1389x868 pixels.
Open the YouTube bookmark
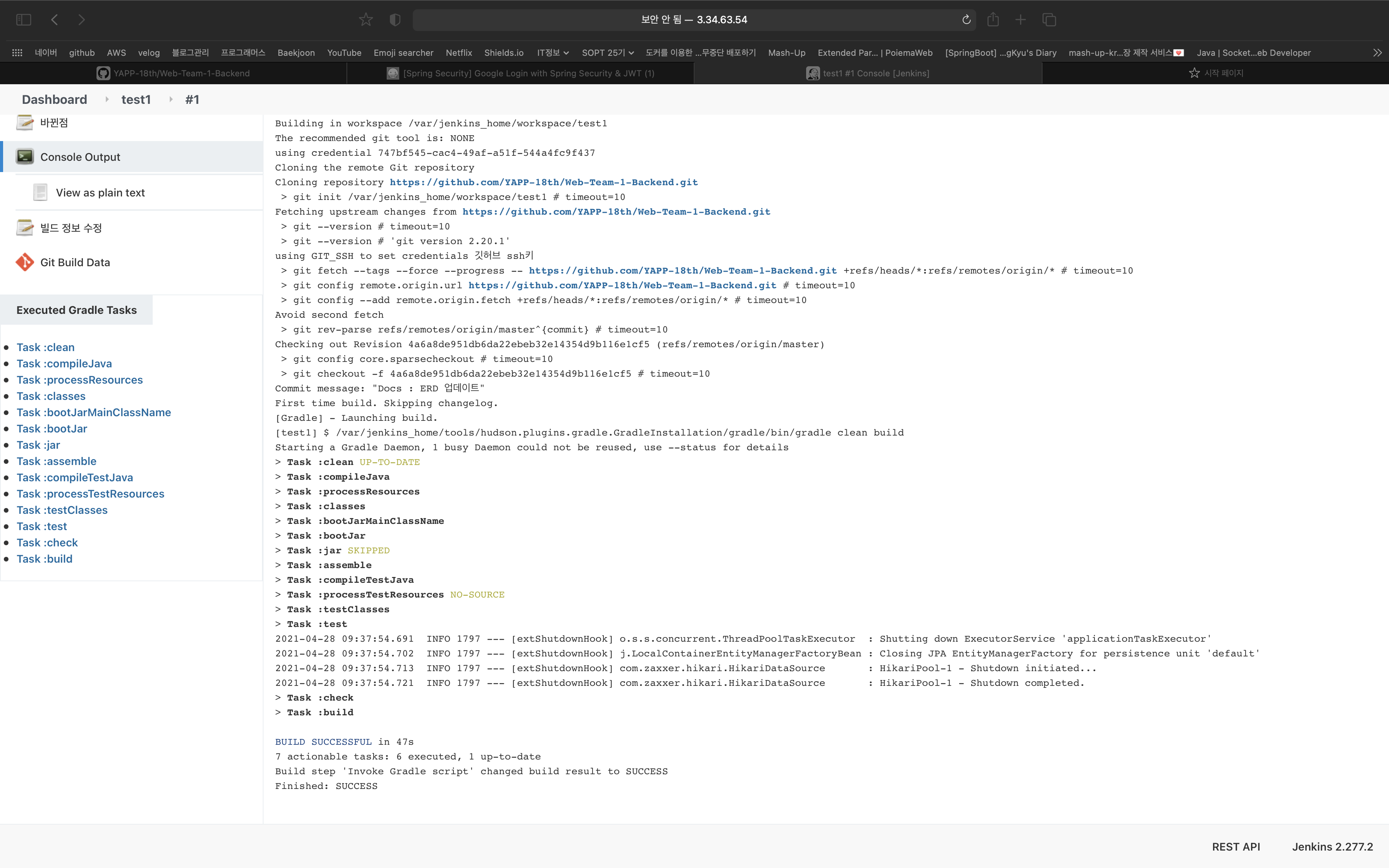click(x=345, y=52)
